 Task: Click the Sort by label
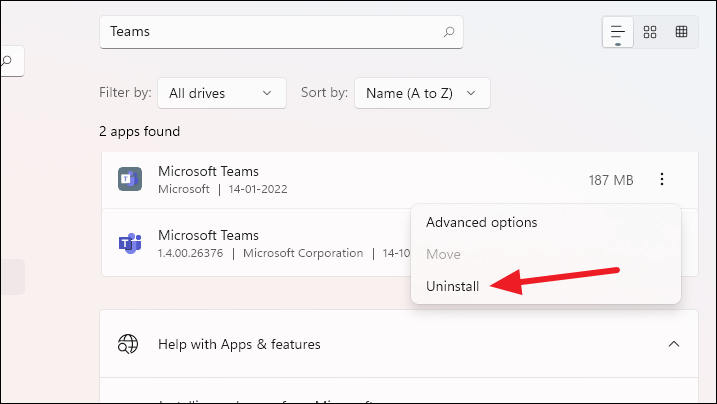pos(324,92)
